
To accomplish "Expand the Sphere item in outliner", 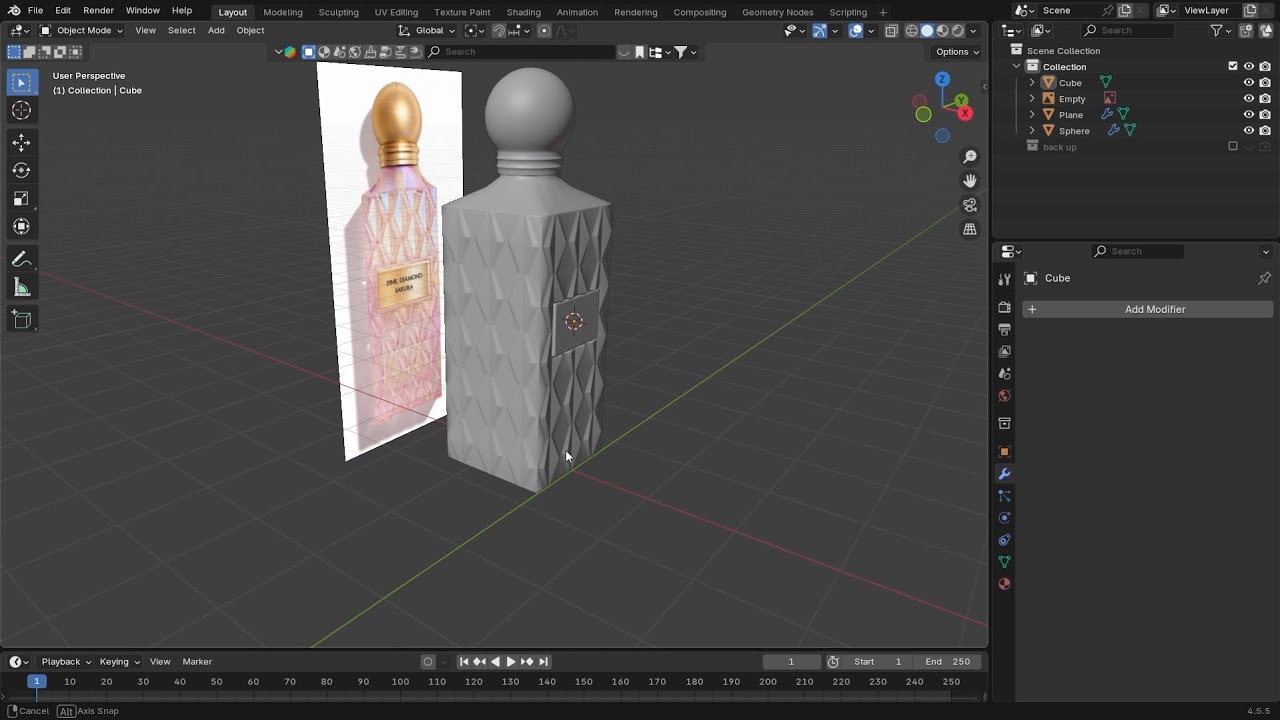I will pyautogui.click(x=1032, y=131).
